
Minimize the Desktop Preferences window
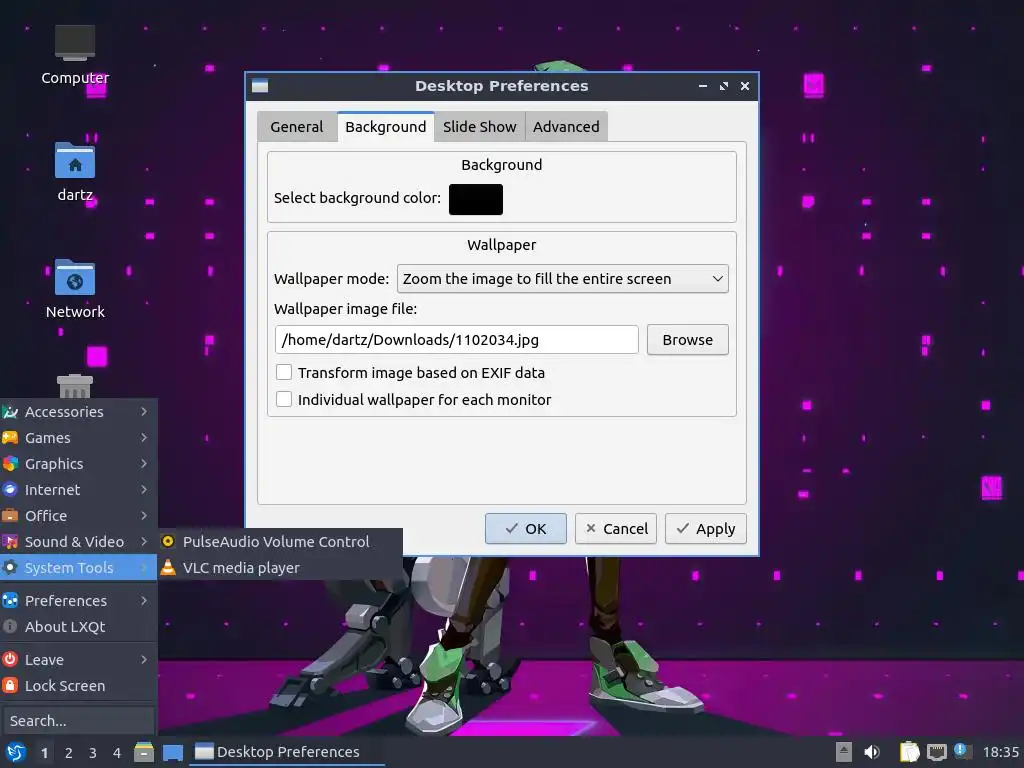[x=703, y=86]
